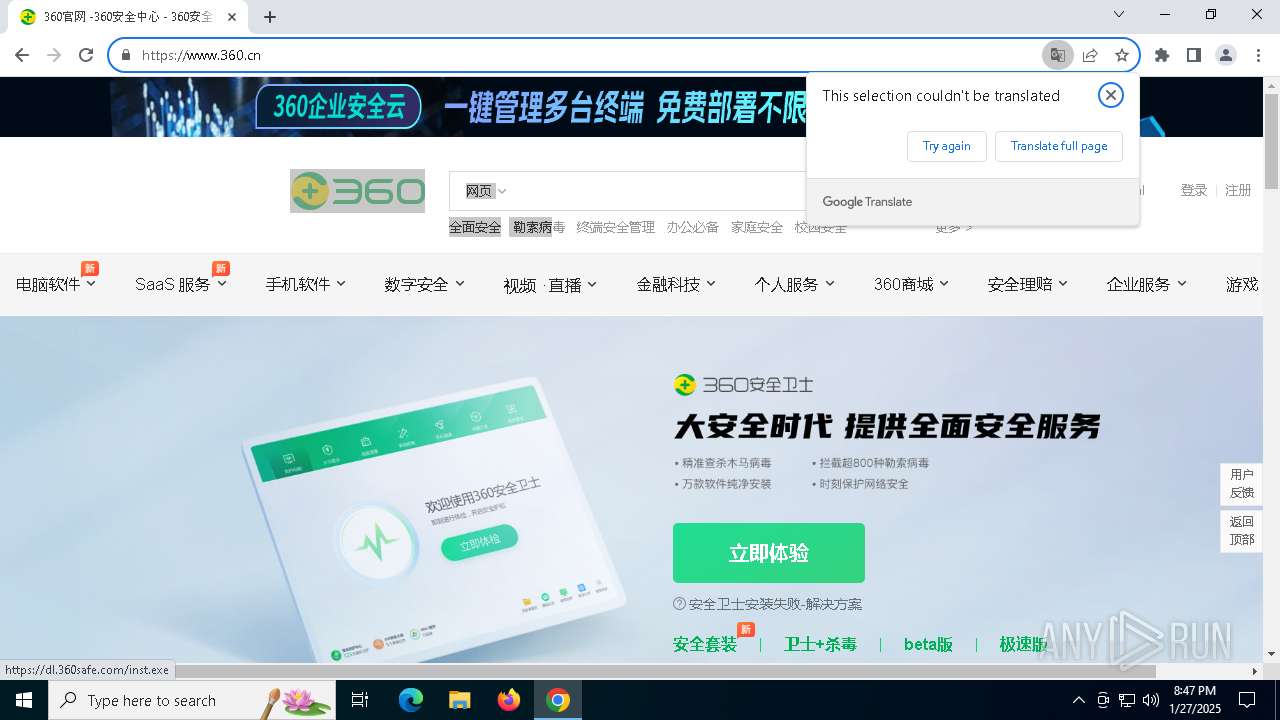Open the tab search chevron

tap(1119, 14)
